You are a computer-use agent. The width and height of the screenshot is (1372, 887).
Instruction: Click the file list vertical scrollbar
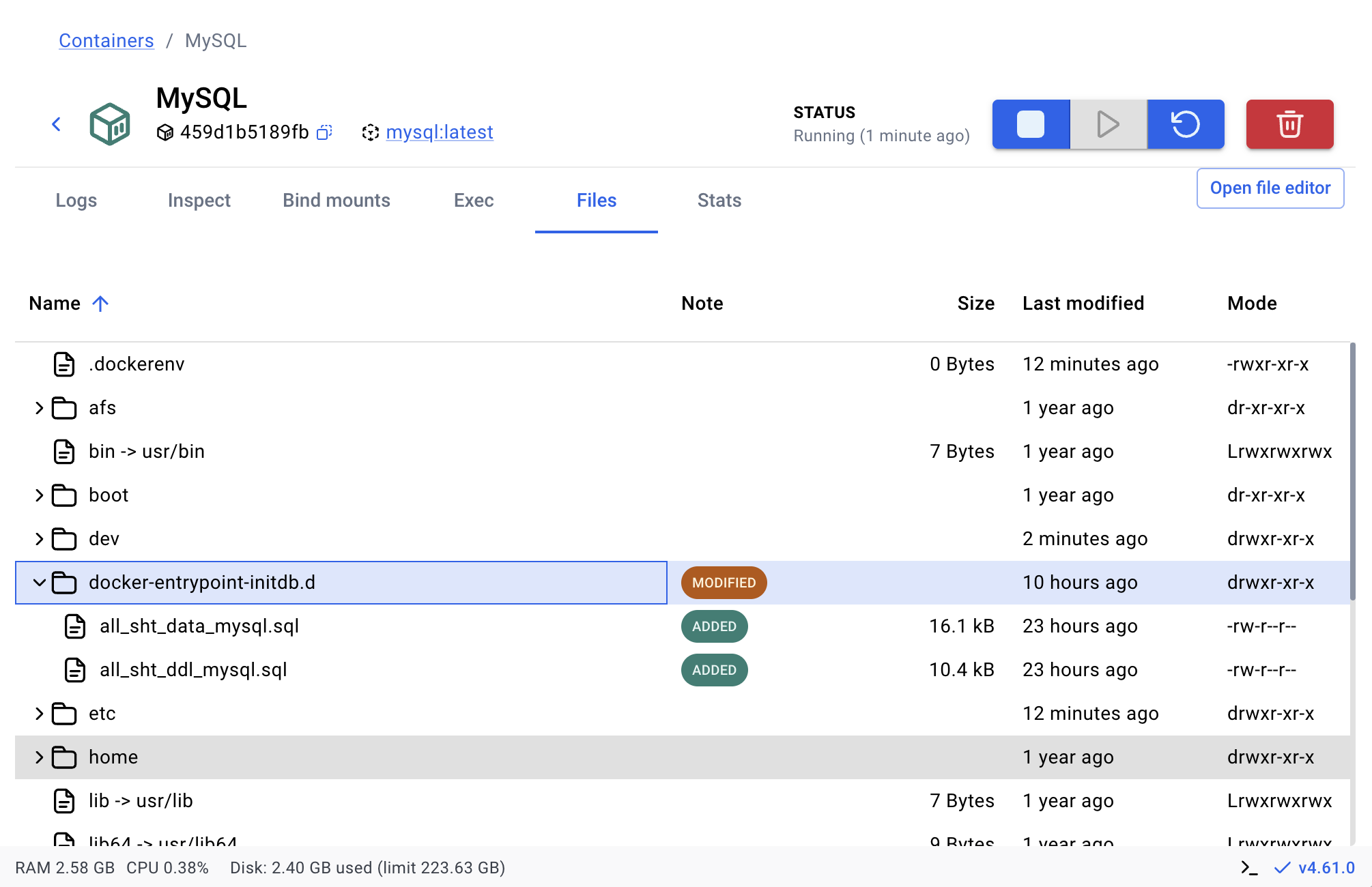(x=1352, y=471)
